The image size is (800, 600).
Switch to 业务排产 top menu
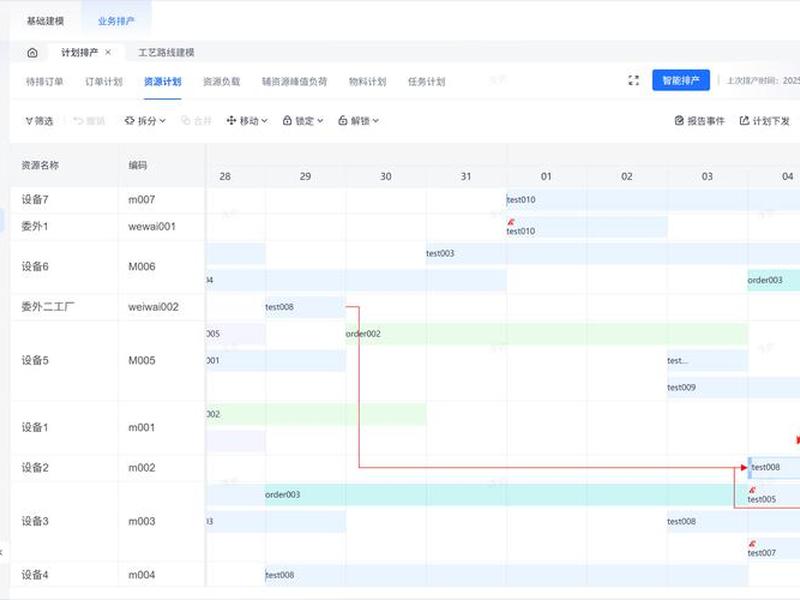pyautogui.click(x=116, y=21)
